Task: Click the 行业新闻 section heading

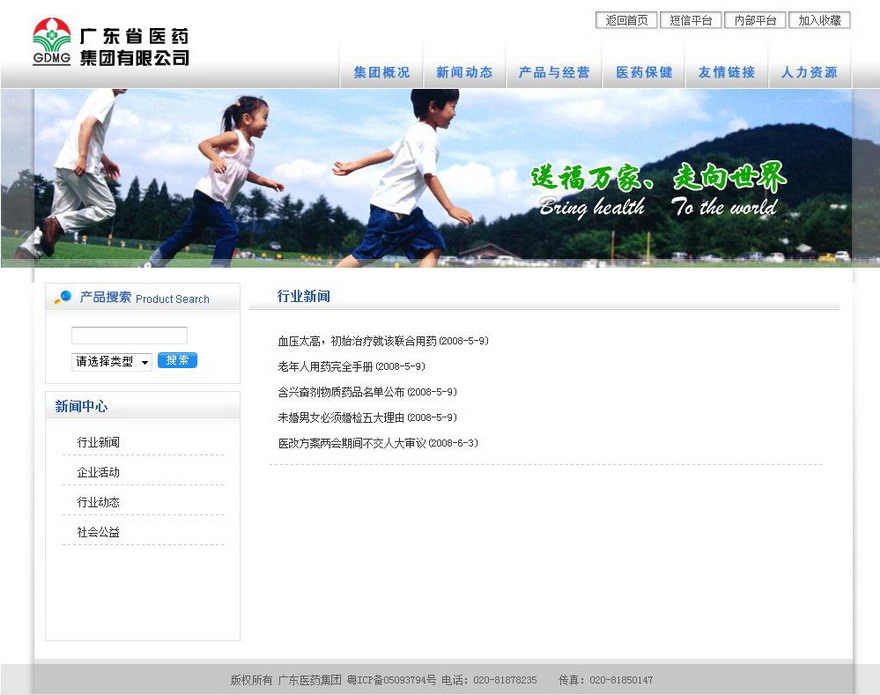Action: click(304, 296)
